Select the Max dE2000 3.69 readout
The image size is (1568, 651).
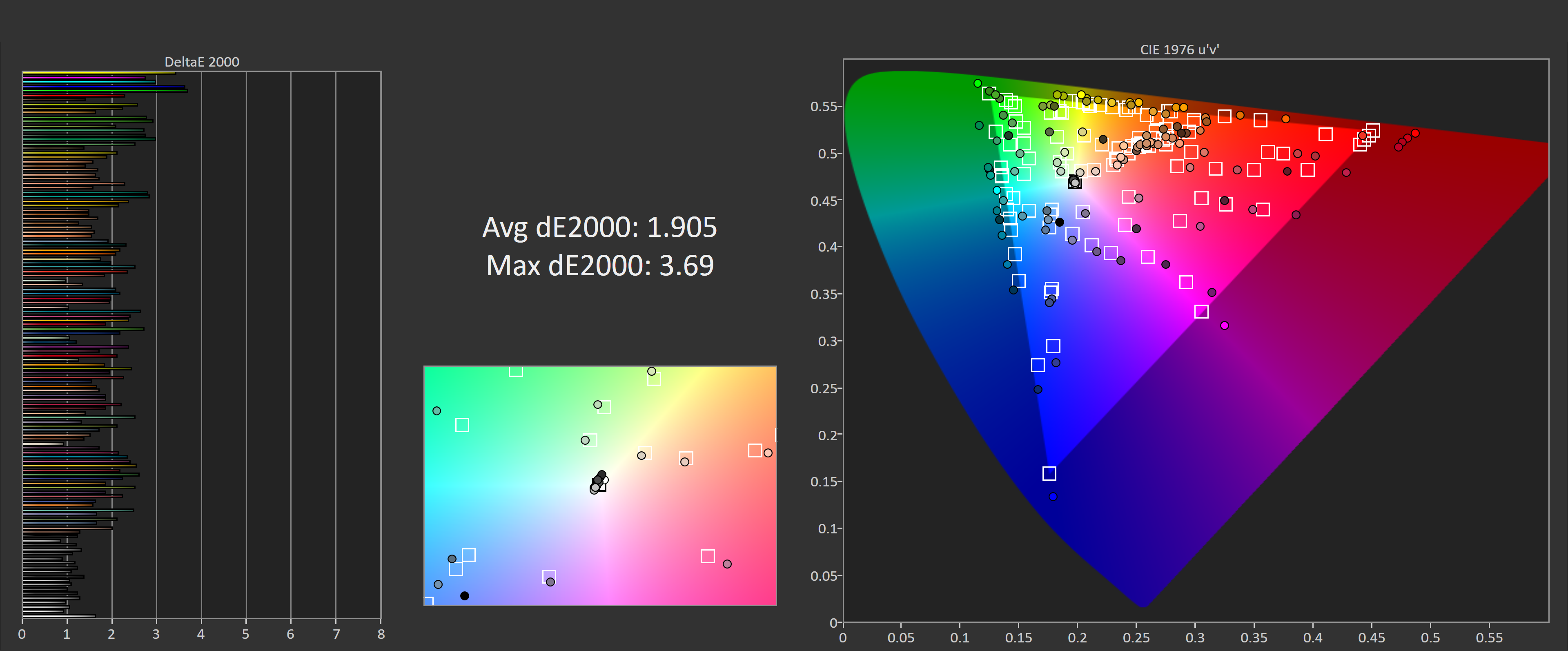pos(599,265)
